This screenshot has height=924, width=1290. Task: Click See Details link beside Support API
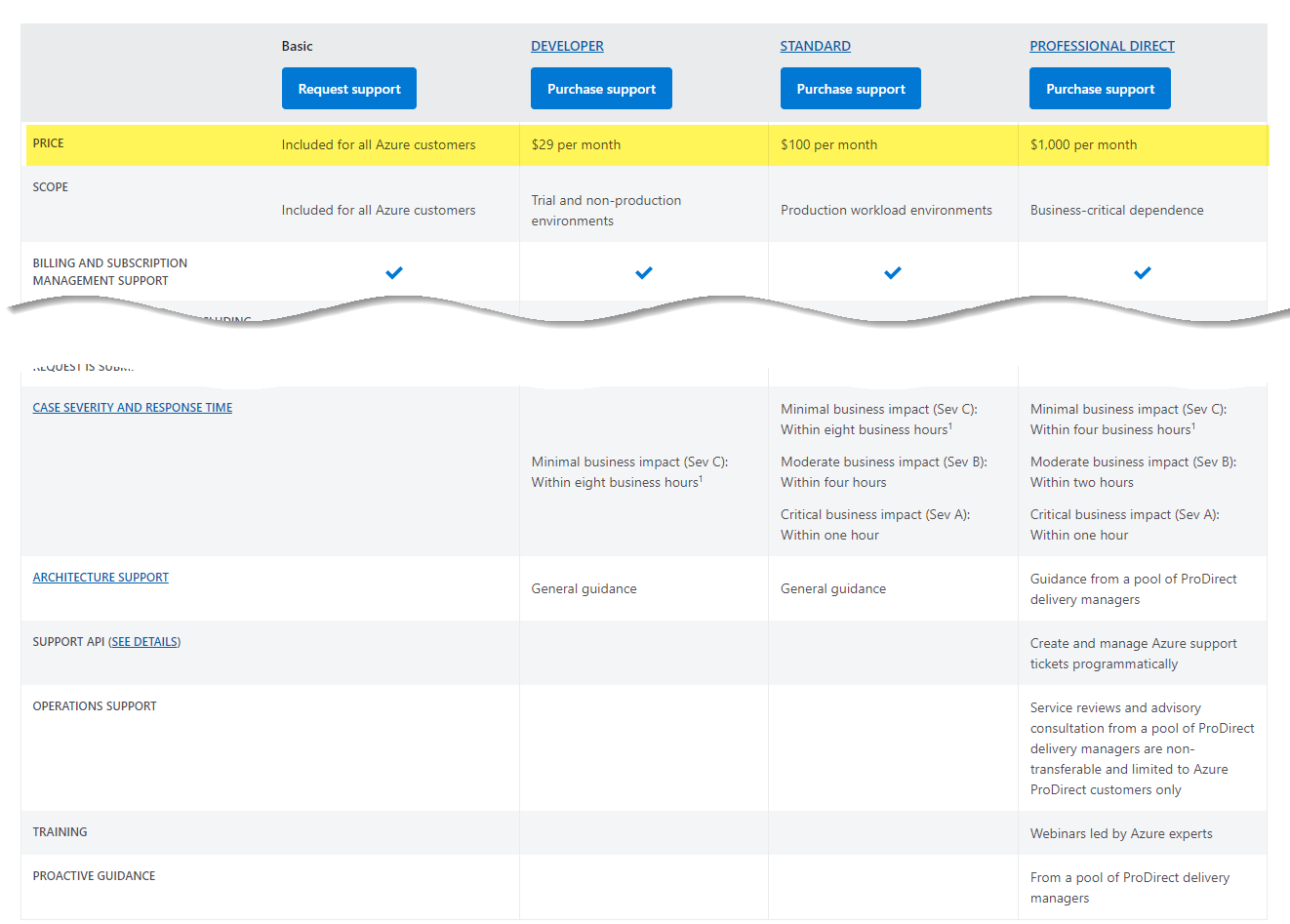pos(144,642)
